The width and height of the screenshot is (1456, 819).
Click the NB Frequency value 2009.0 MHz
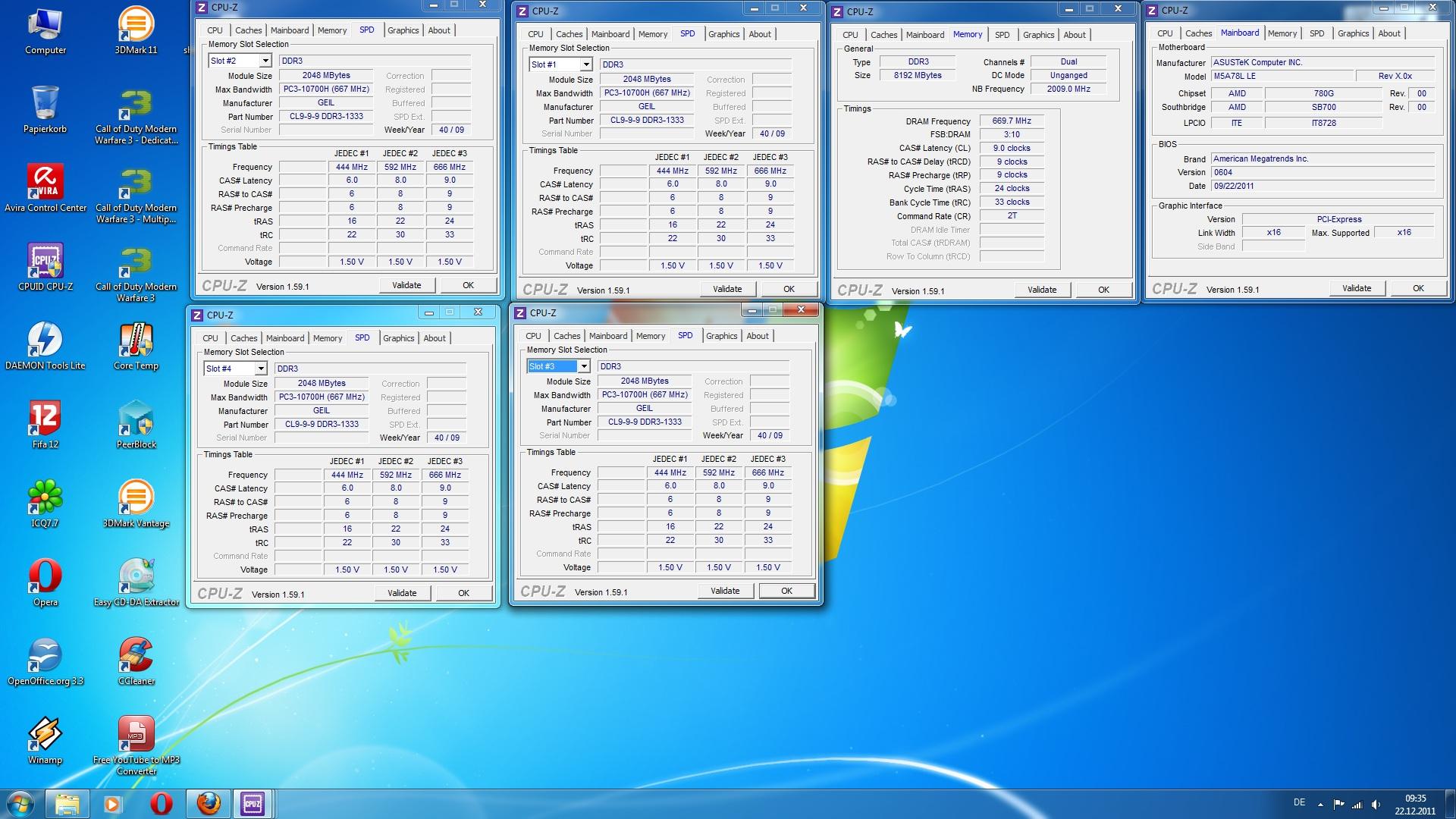coord(1068,89)
